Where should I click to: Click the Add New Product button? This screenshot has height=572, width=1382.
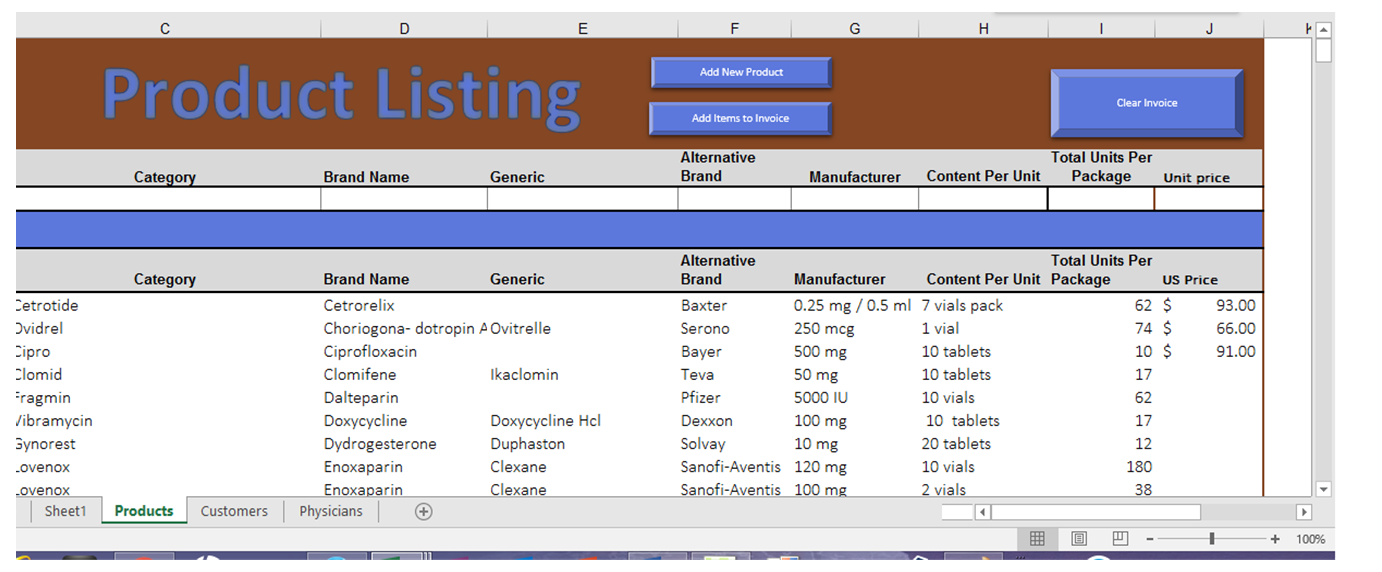pyautogui.click(x=741, y=72)
